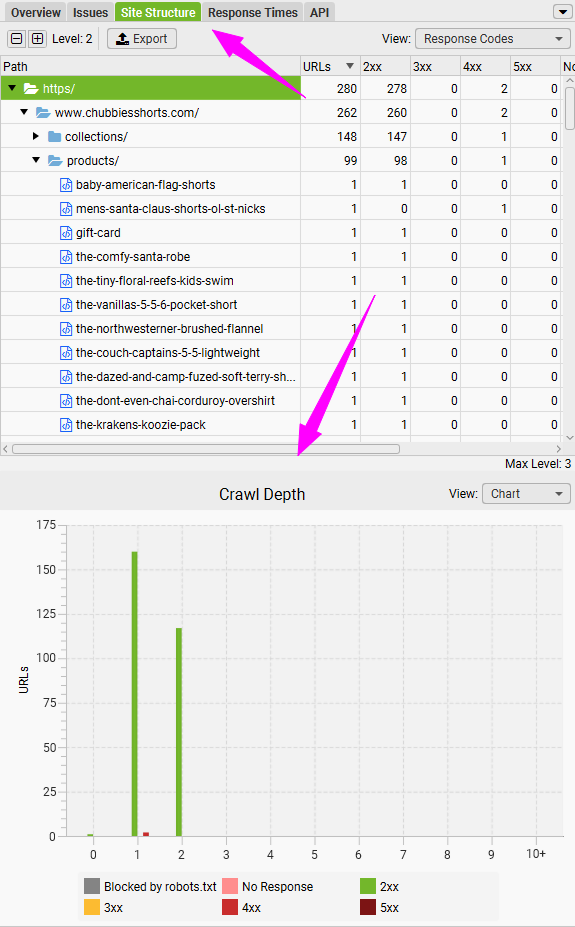Screen dimensions: 575x927
Task: Click the 2xx green legend swatch
Action: [x=368, y=886]
